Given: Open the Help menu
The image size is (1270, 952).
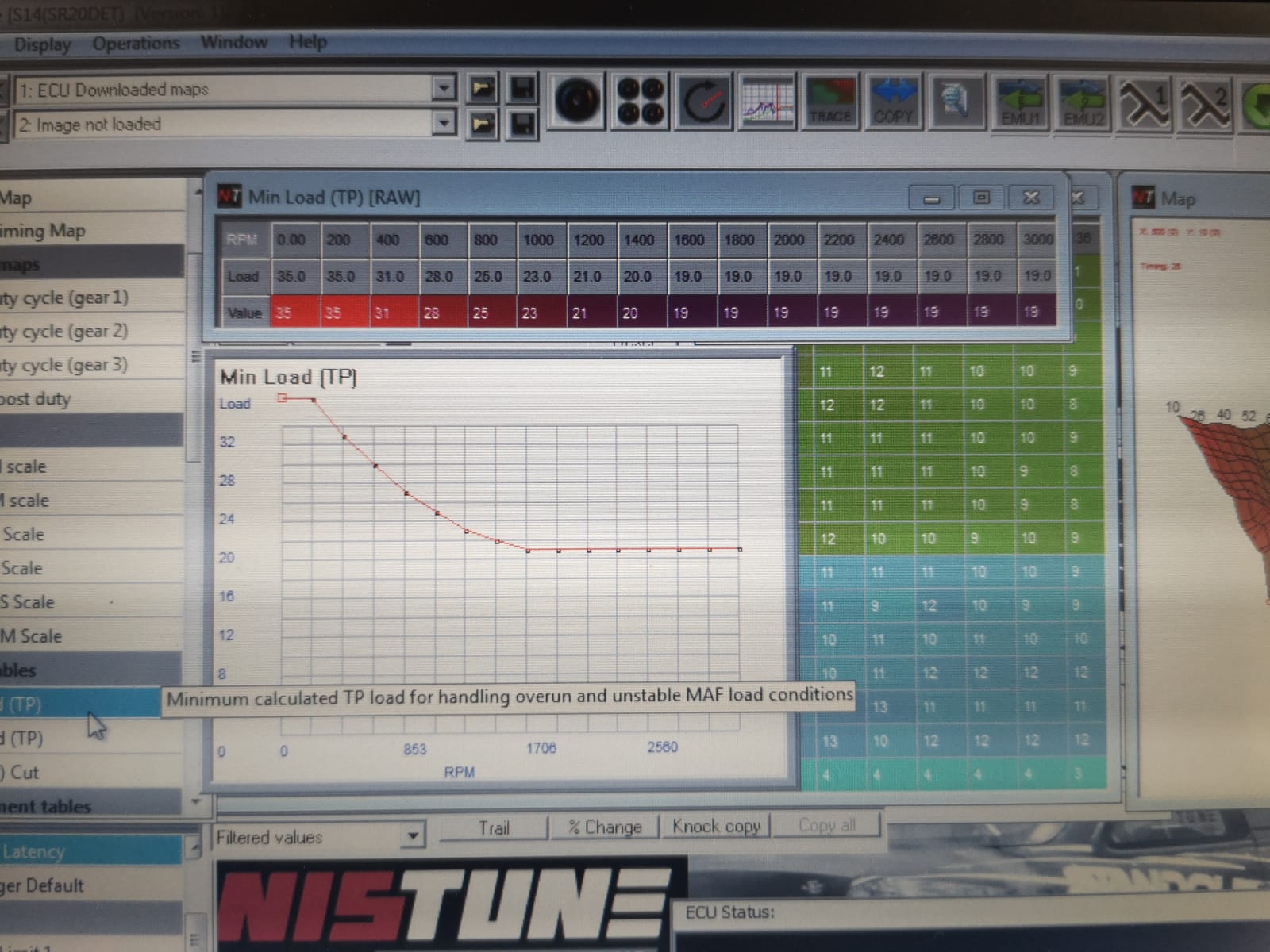Looking at the screenshot, I should (x=307, y=41).
